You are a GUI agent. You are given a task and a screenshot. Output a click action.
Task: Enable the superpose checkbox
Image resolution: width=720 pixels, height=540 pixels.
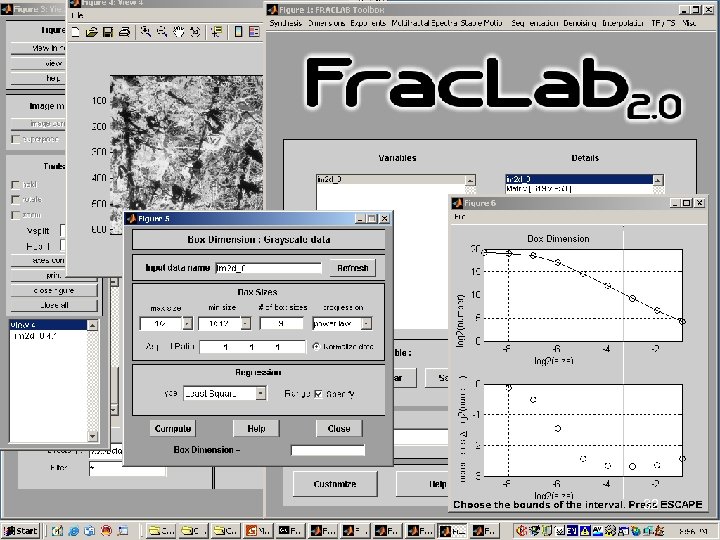point(14,139)
